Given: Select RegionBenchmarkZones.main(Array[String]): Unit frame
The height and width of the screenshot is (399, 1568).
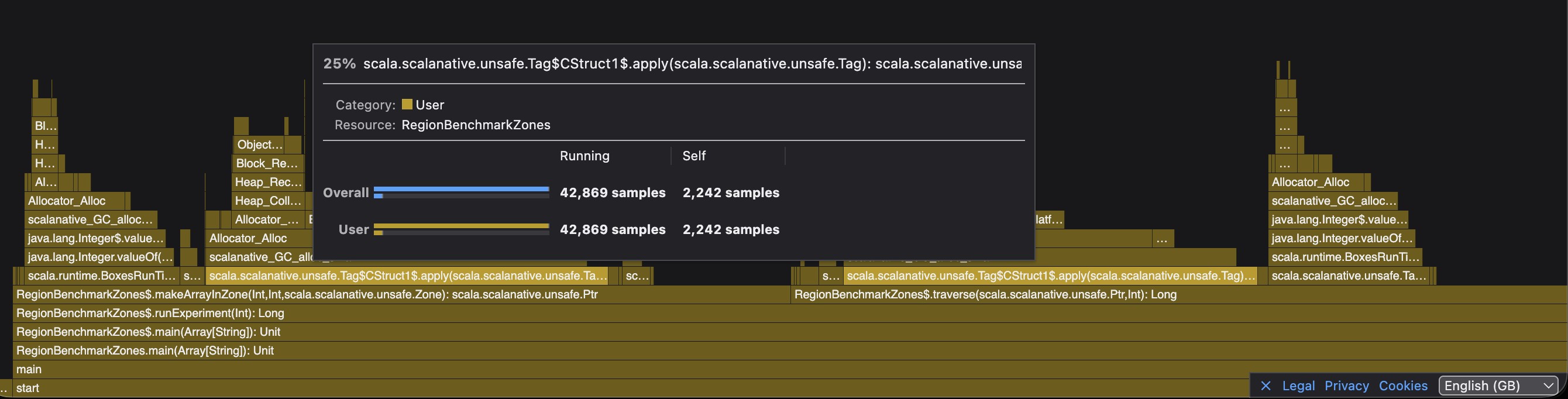Looking at the screenshot, I should coord(790,351).
